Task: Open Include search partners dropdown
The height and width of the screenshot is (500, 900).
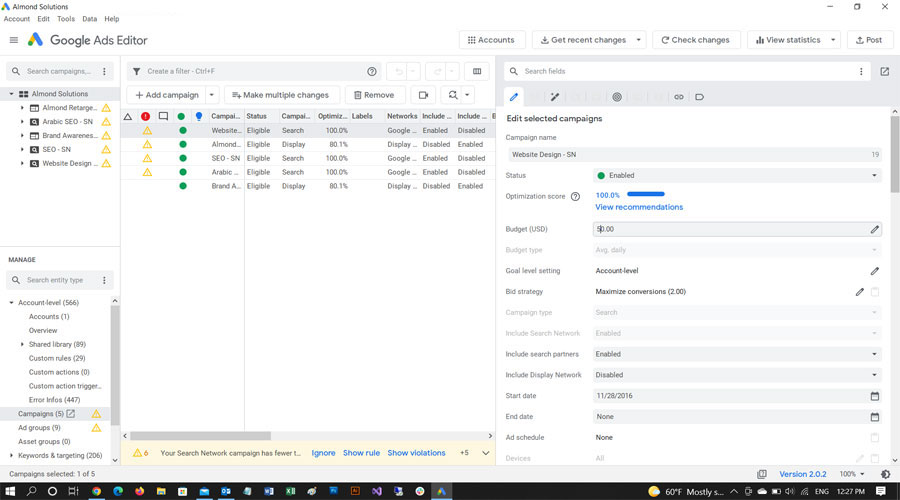Action: tap(737, 354)
